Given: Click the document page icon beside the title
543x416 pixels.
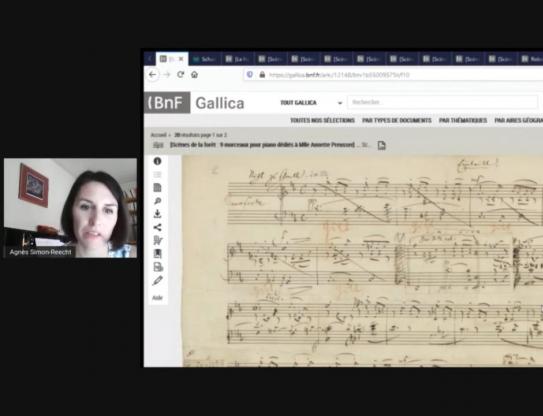Looking at the screenshot, I should coord(381,145).
